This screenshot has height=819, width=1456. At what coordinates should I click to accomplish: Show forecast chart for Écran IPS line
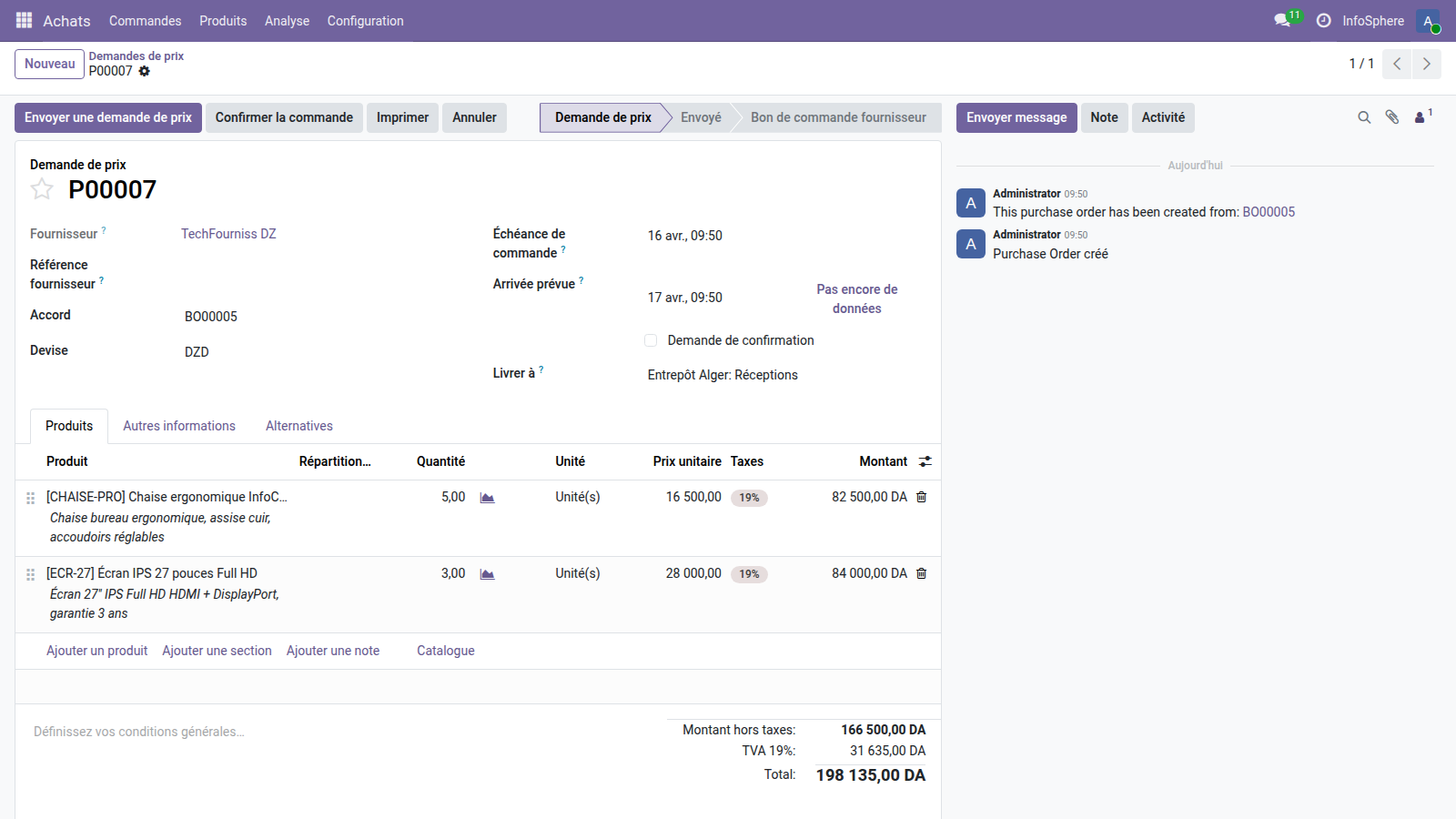tap(487, 574)
